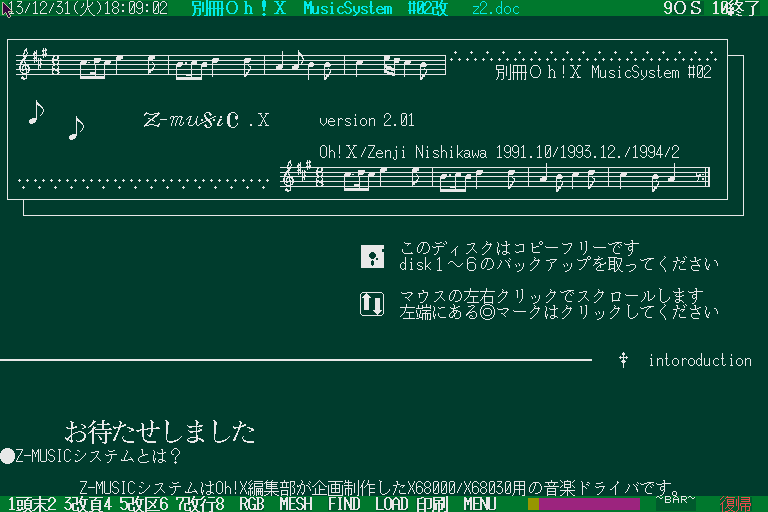Click the 復帰 return button
This screenshot has width=768, height=512.
[x=736, y=504]
